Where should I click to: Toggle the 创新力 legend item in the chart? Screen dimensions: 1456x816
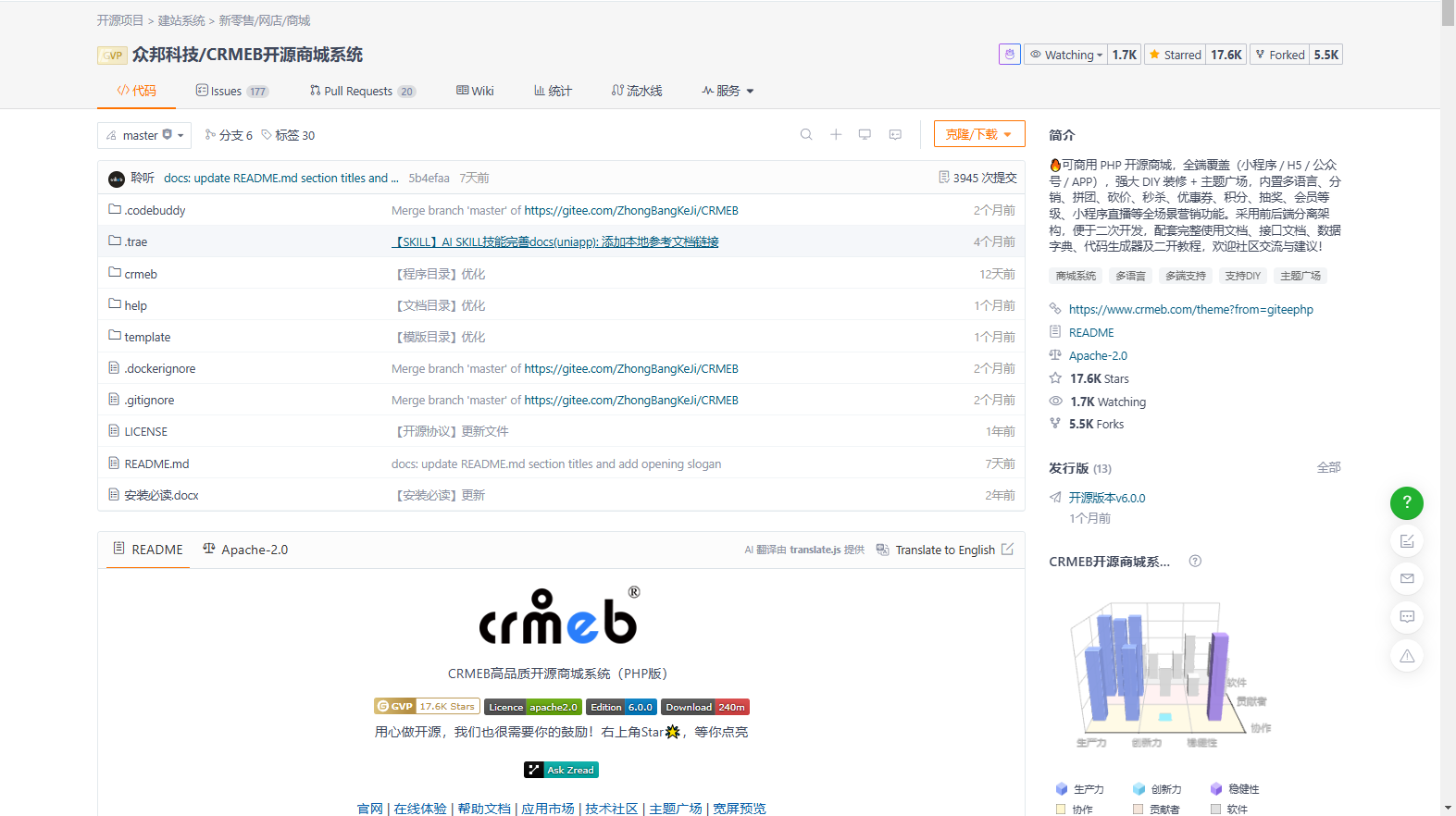[x=1157, y=789]
